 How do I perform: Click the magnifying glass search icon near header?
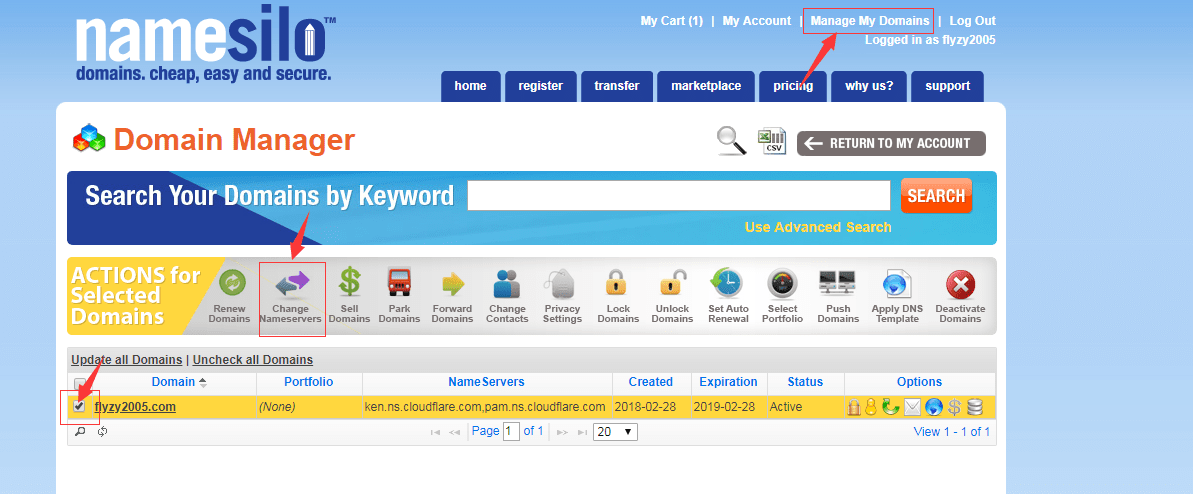732,142
